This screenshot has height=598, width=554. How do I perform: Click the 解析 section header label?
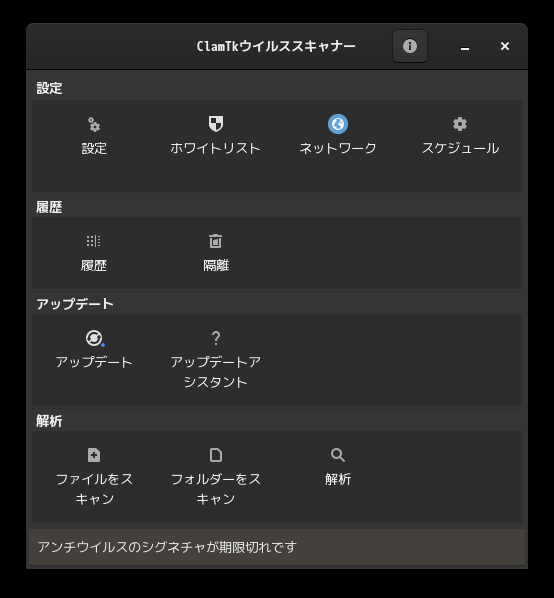point(49,421)
